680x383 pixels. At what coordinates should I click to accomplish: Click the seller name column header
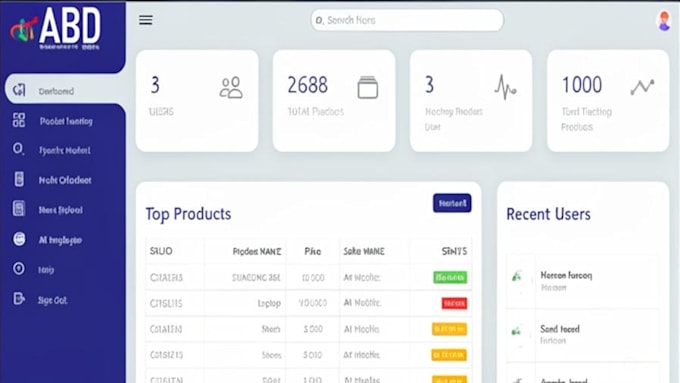[x=364, y=252]
